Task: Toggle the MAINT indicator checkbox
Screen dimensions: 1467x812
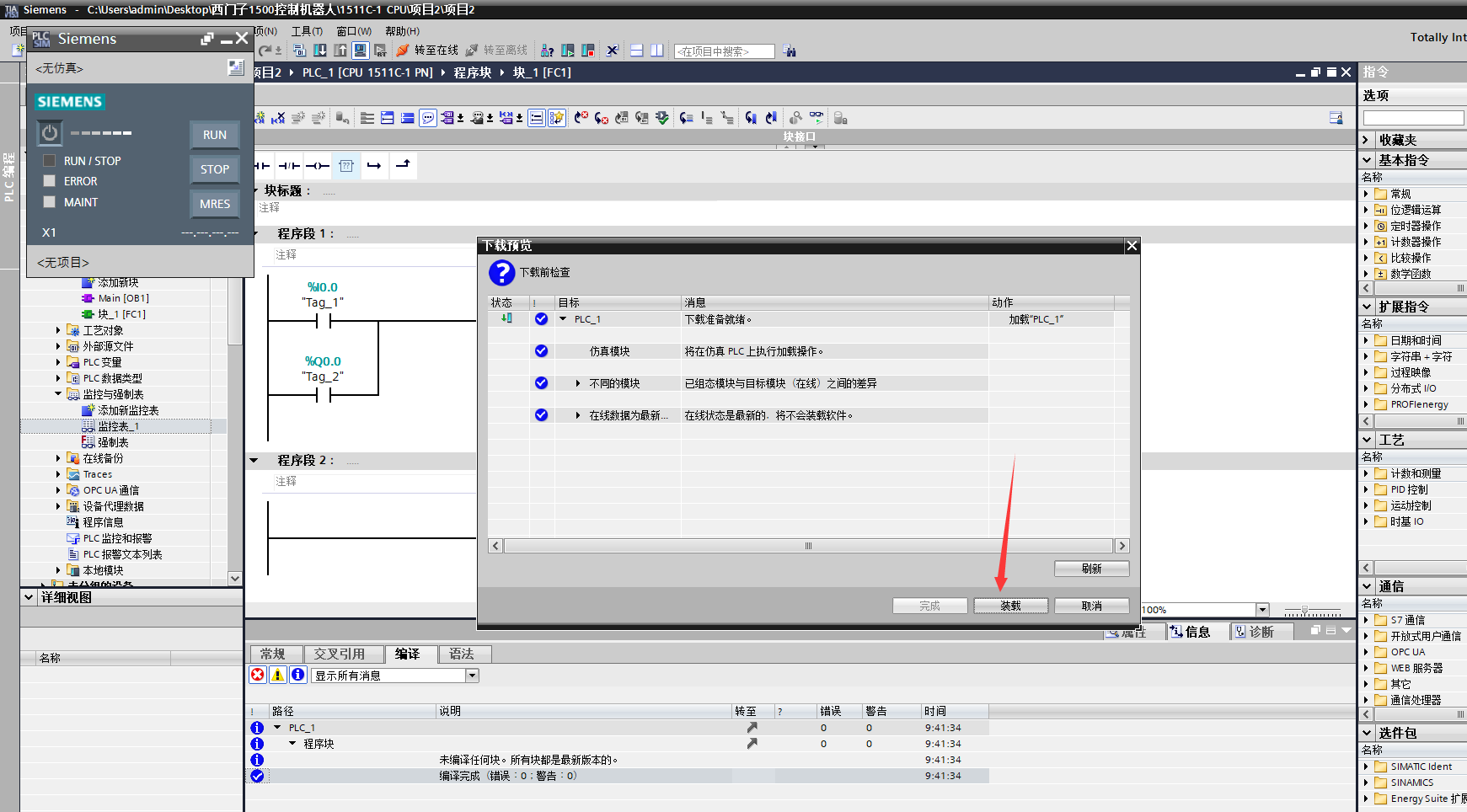Action: click(50, 201)
